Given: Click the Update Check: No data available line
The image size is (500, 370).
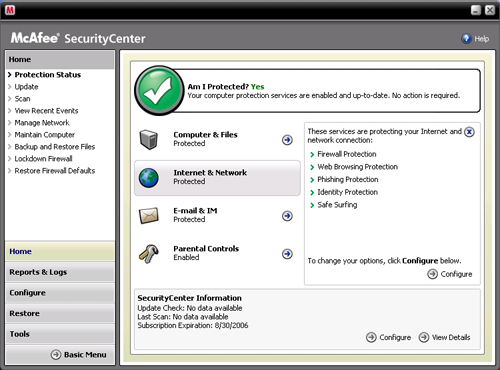Looking at the screenshot, I should point(190,308).
